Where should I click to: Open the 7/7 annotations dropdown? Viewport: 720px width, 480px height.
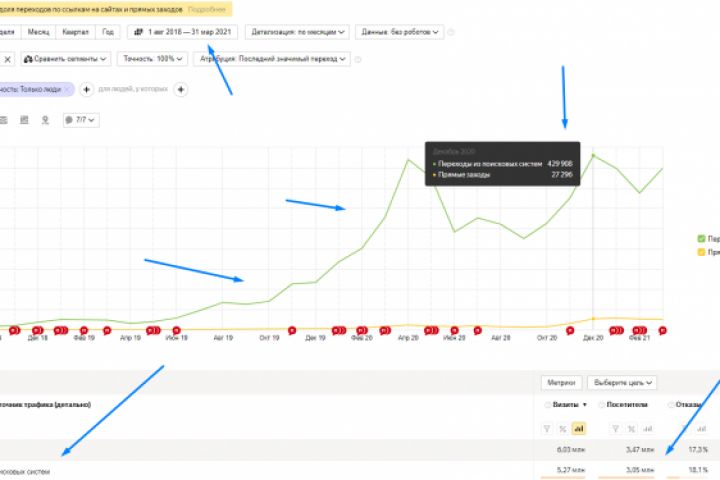pyautogui.click(x=81, y=120)
